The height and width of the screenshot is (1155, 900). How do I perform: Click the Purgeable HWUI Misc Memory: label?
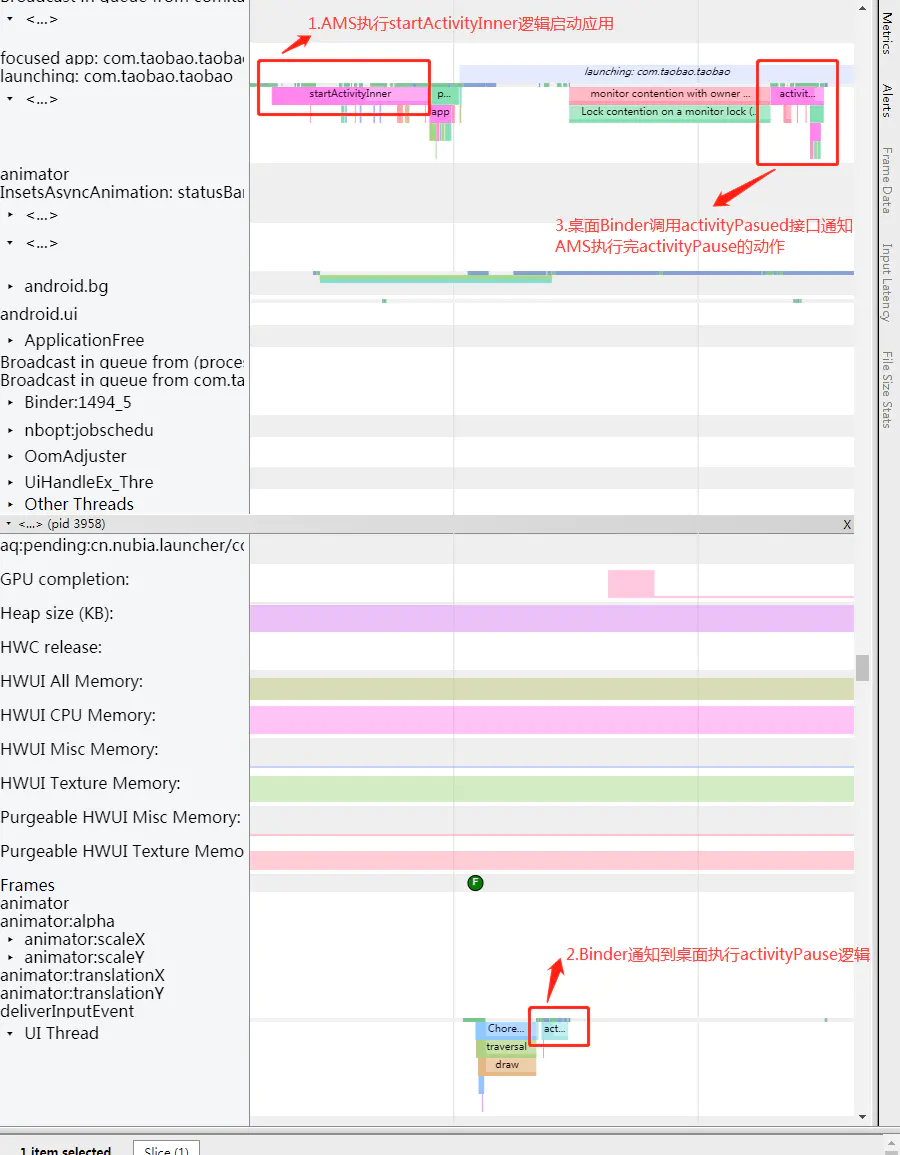121,818
